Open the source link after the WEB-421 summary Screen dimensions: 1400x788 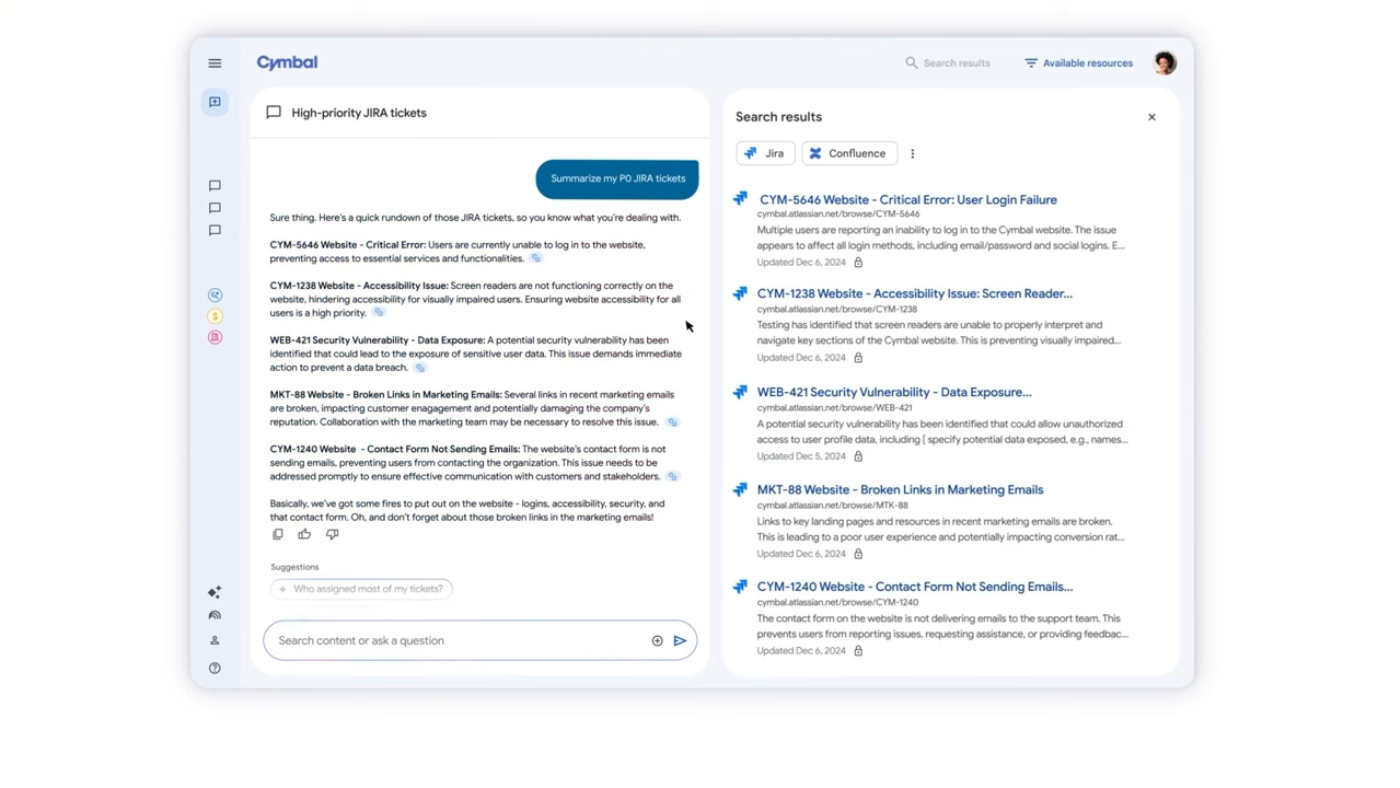[x=421, y=368]
